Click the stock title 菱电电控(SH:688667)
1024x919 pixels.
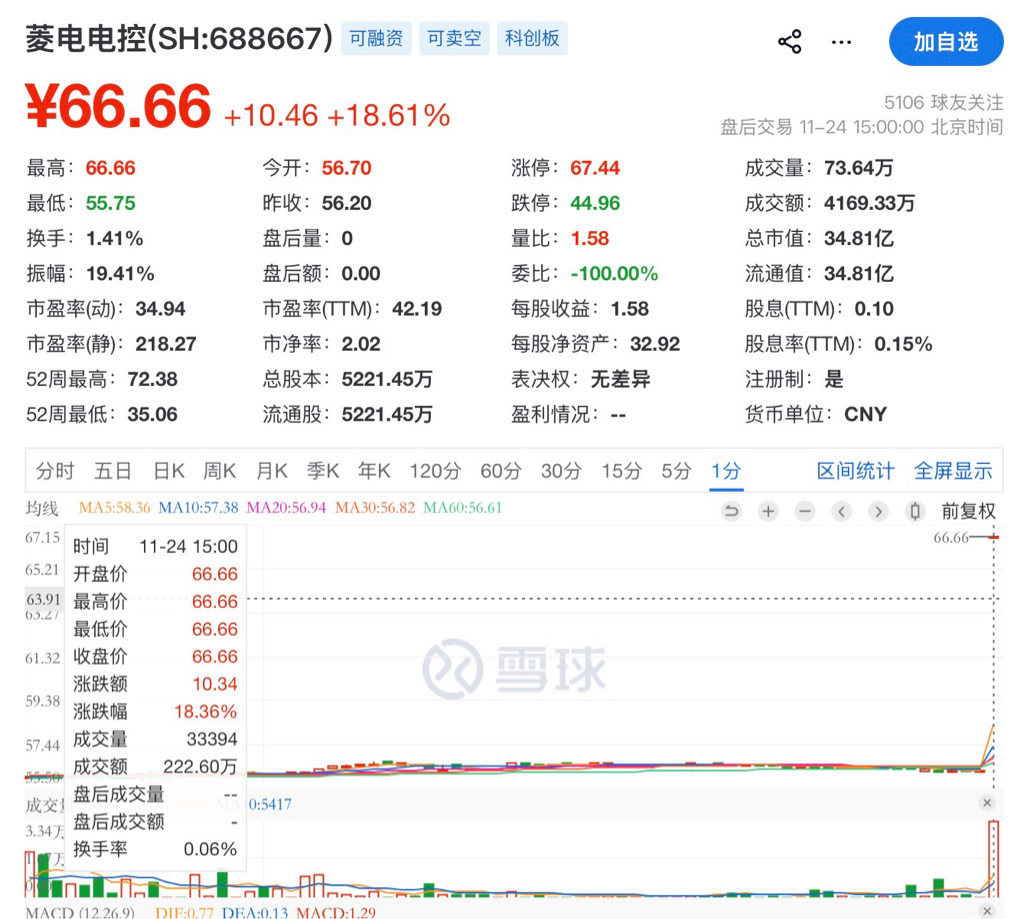point(179,39)
